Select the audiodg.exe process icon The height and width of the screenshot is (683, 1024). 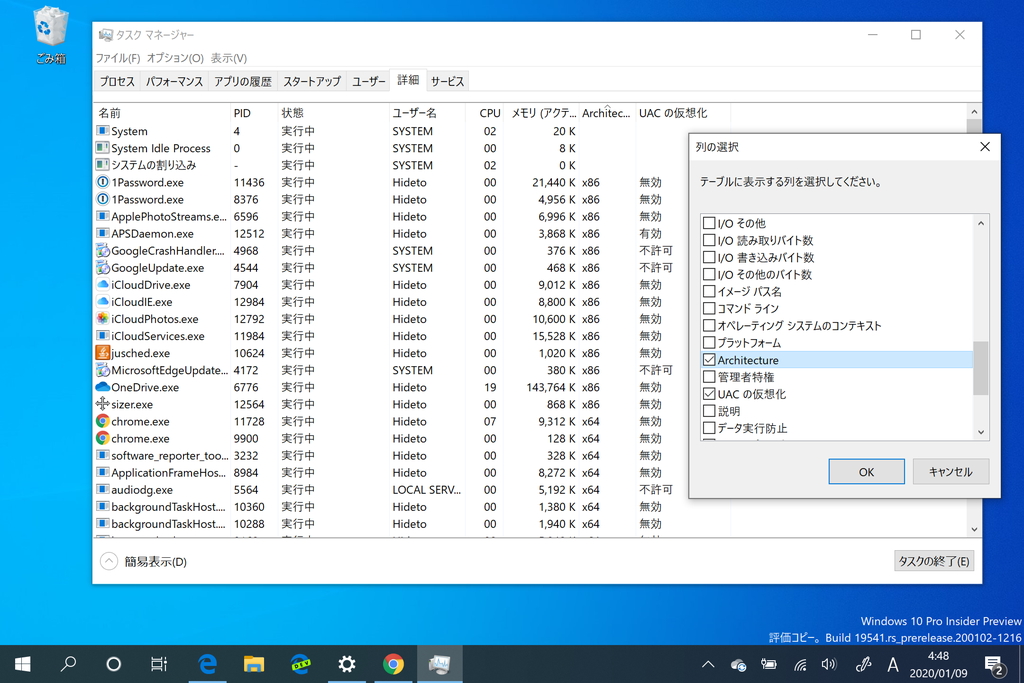(103, 489)
